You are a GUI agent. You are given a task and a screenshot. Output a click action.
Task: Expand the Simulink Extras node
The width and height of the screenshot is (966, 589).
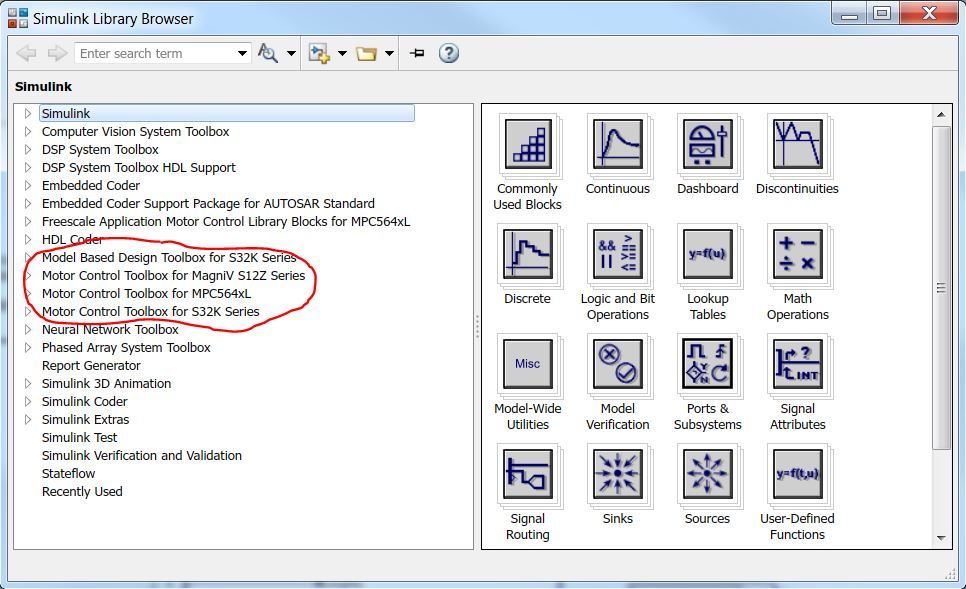pos(28,420)
